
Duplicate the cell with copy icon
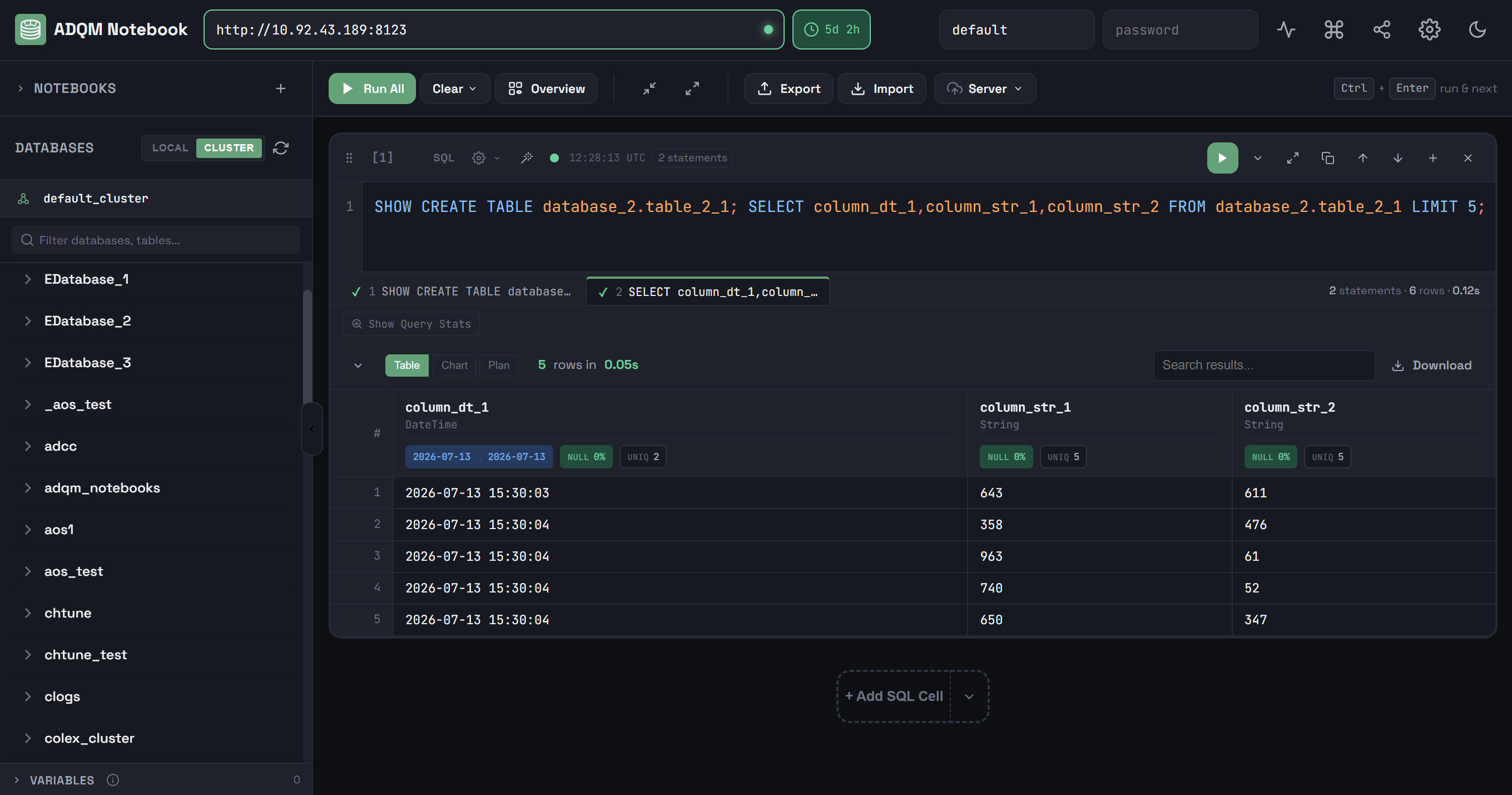(x=1328, y=158)
